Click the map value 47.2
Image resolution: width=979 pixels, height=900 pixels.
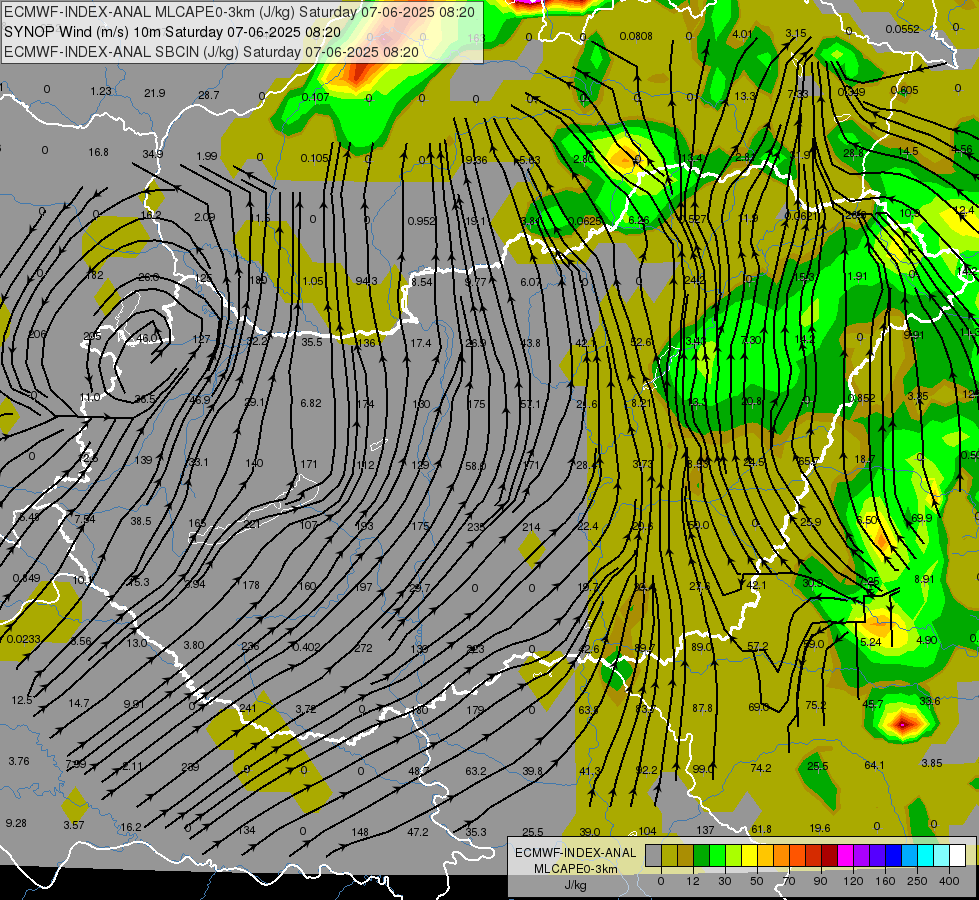tap(418, 832)
